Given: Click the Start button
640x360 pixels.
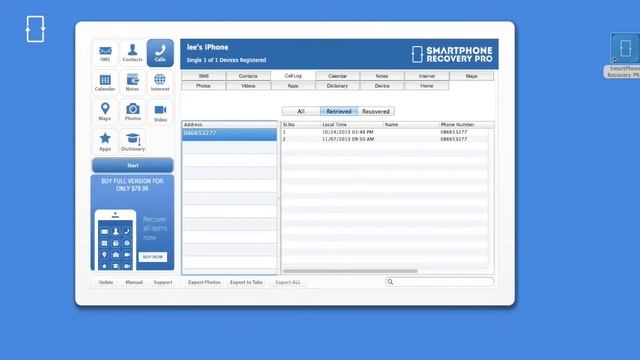Looking at the screenshot, I should tap(133, 165).
